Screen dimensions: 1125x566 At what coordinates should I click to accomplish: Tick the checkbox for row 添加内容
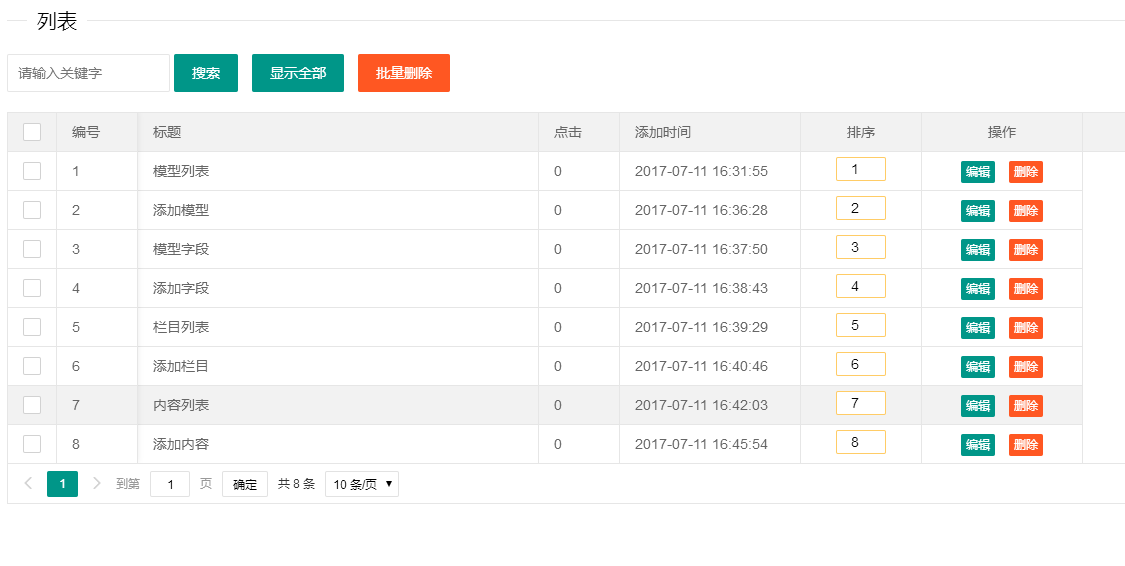point(32,444)
